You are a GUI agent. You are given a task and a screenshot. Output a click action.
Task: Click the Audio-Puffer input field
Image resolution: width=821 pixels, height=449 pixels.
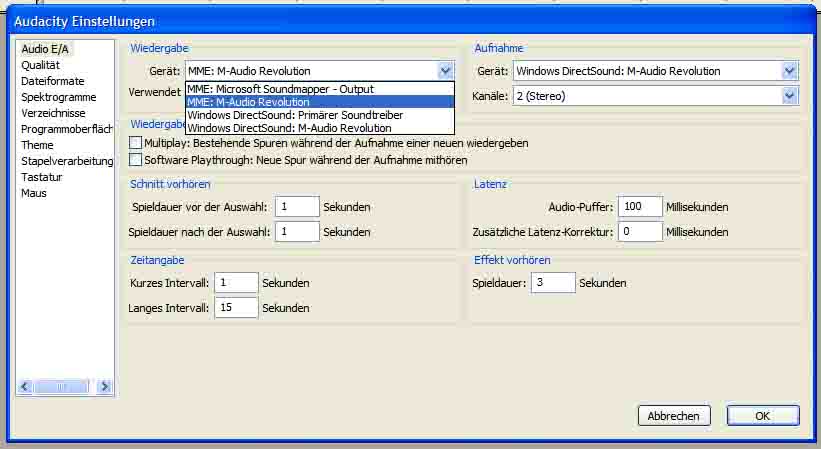click(x=639, y=207)
